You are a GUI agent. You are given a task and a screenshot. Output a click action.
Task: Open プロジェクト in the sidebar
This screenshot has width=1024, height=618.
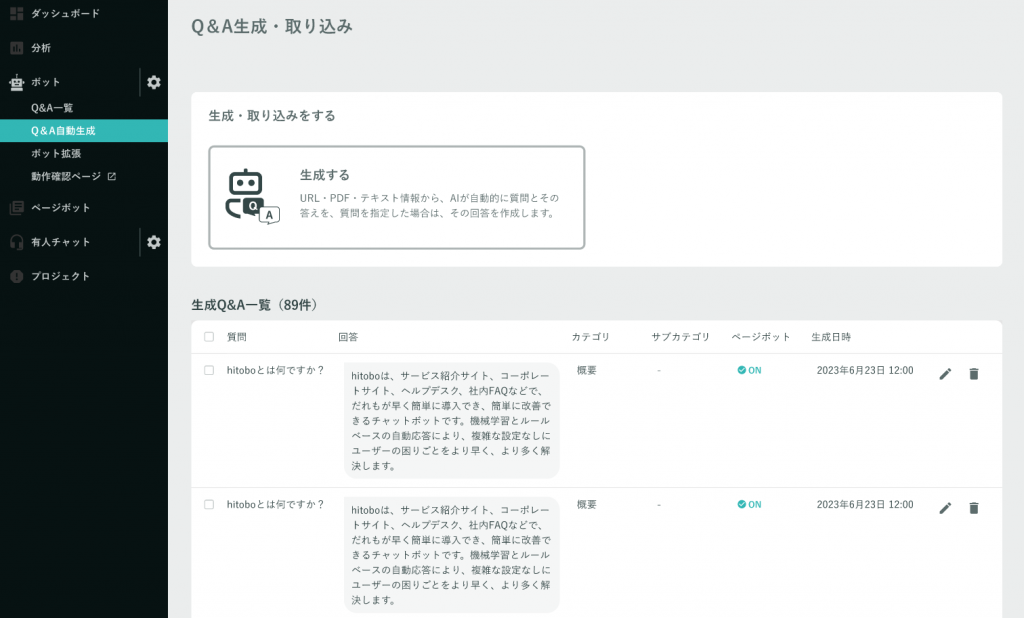(x=61, y=276)
